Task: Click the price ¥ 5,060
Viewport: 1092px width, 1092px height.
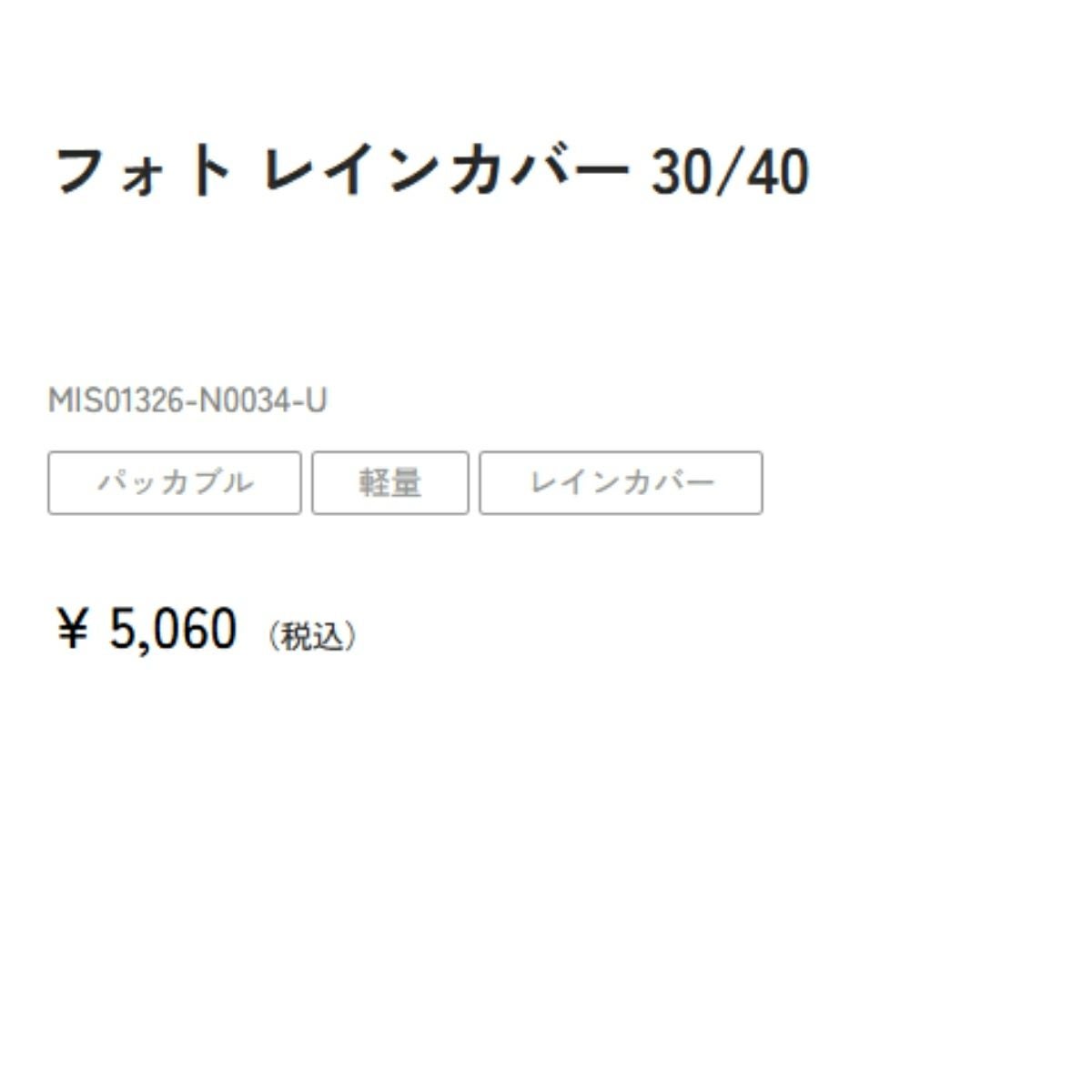Action: point(147,630)
